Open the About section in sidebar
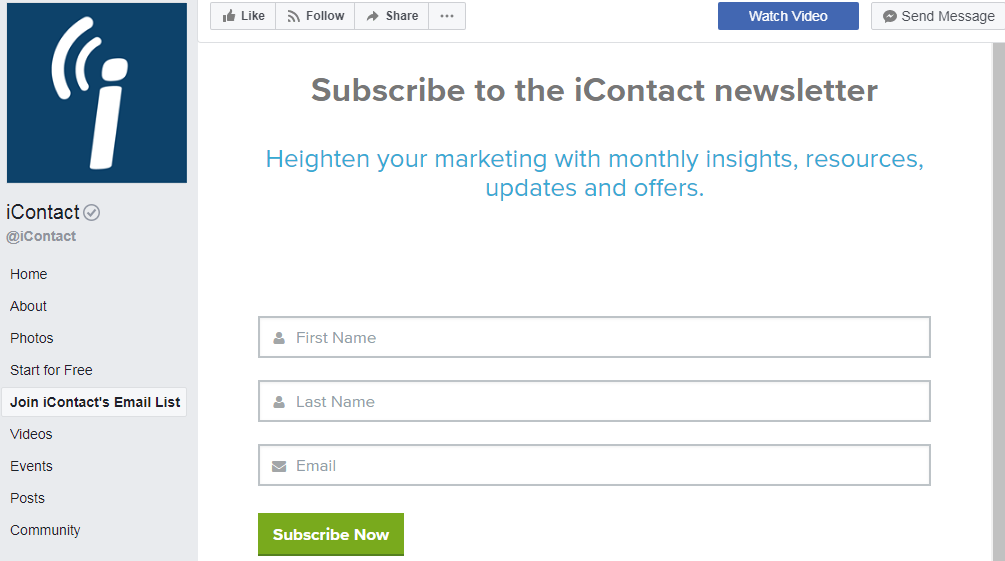 pos(28,306)
